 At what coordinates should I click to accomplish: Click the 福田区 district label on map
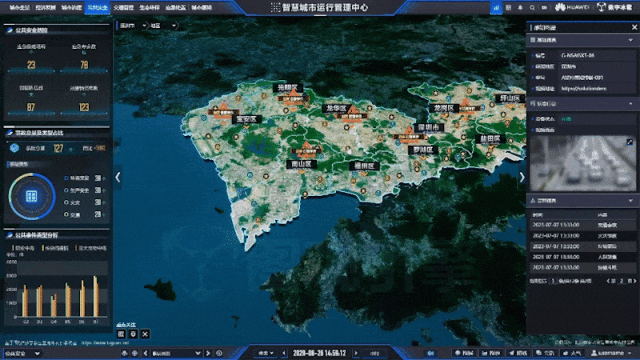pos(364,166)
